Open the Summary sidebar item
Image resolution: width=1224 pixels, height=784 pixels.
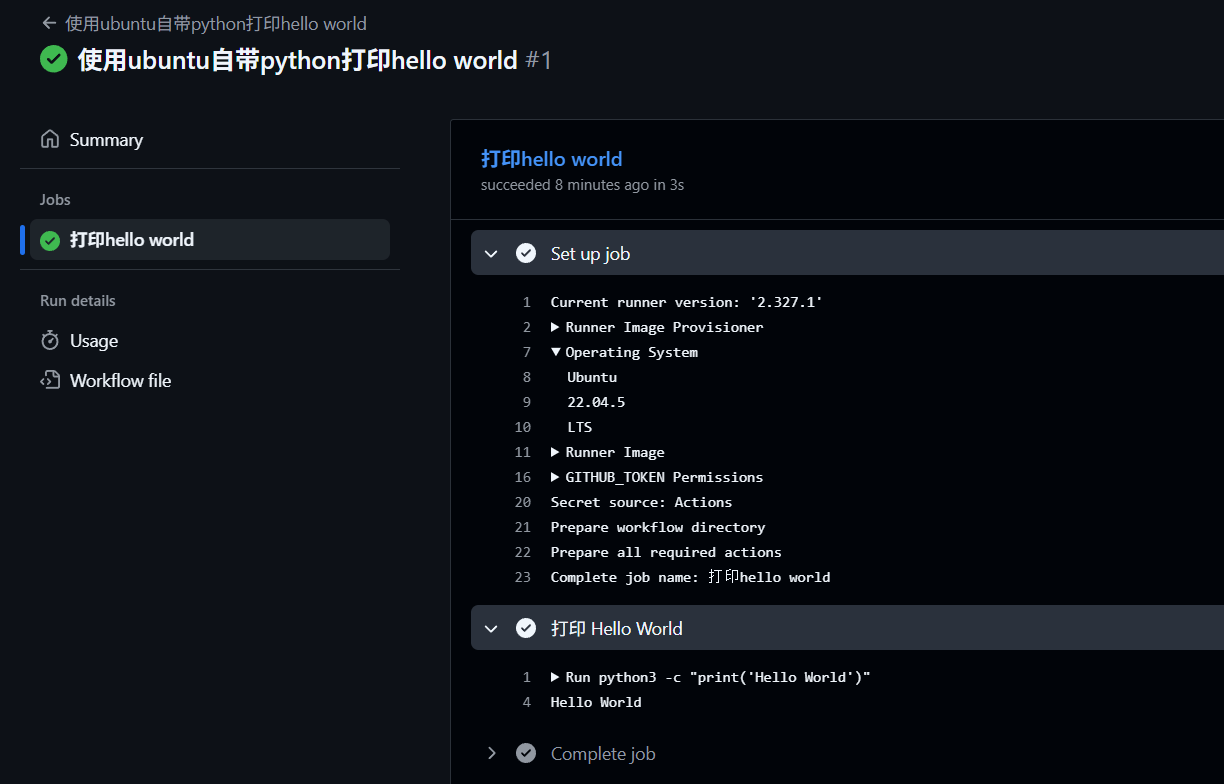(x=106, y=140)
